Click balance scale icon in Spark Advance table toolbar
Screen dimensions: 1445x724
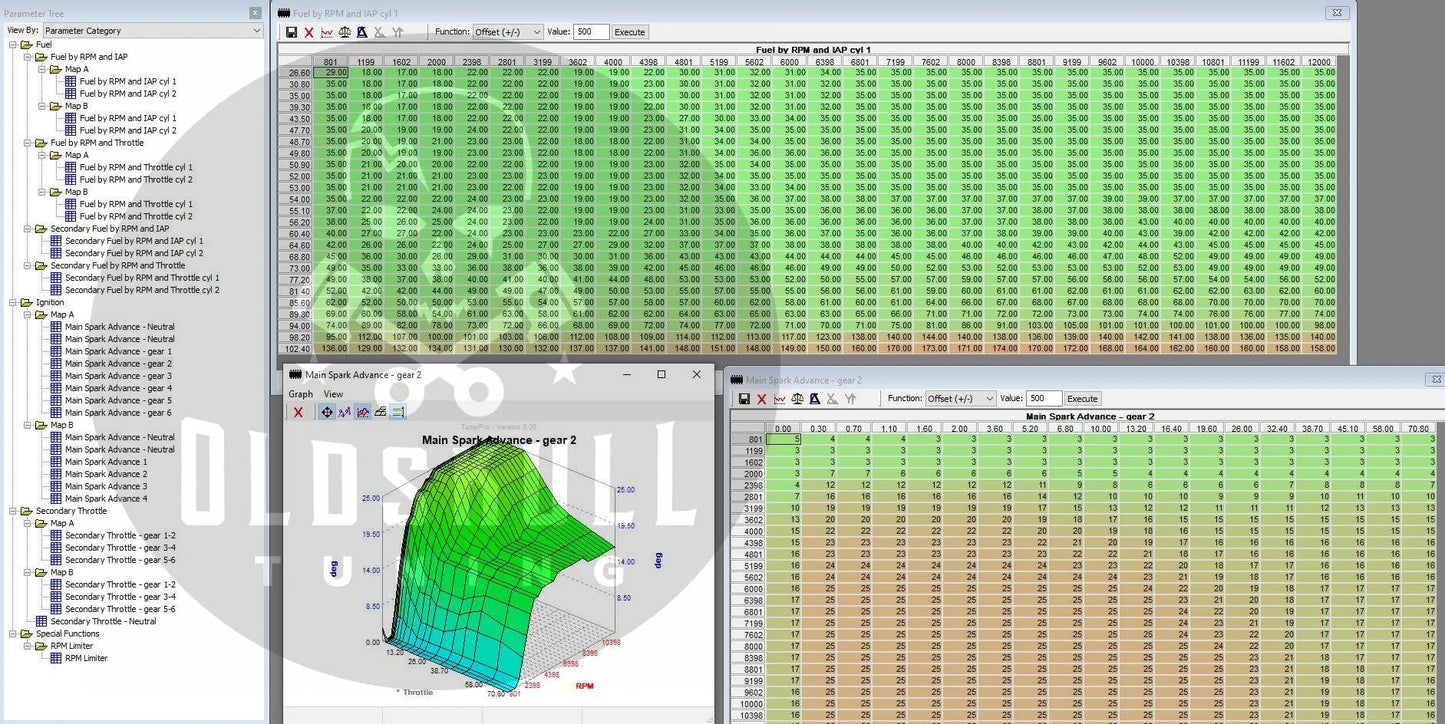[797, 399]
